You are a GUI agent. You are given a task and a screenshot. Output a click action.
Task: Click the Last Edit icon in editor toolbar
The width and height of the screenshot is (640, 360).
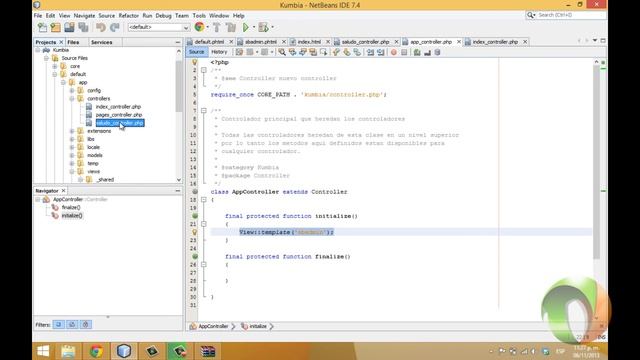[239, 52]
